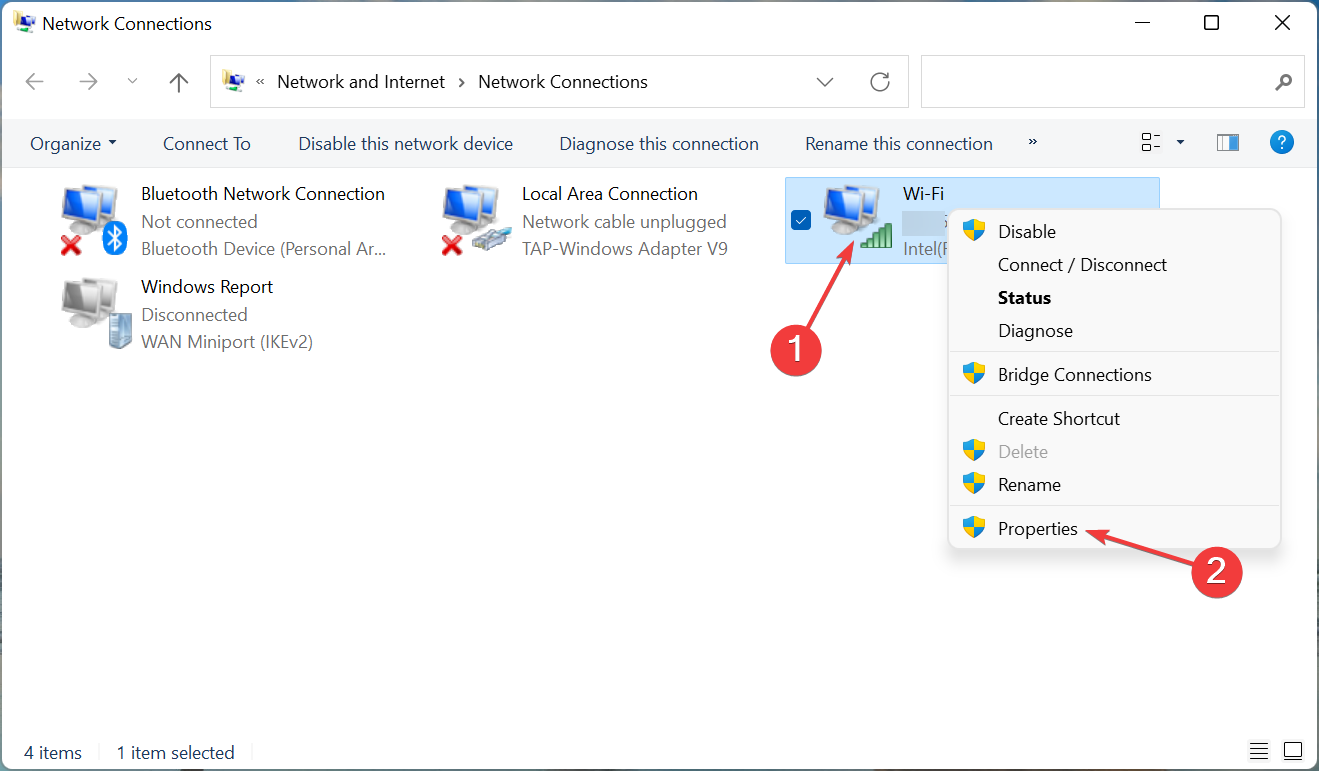The height and width of the screenshot is (771, 1319).
Task: Click the search box field
Action: [1112, 82]
